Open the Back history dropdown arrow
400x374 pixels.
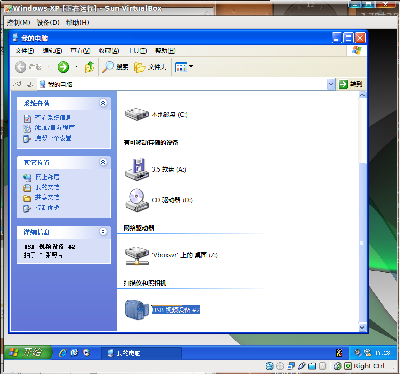coord(48,67)
